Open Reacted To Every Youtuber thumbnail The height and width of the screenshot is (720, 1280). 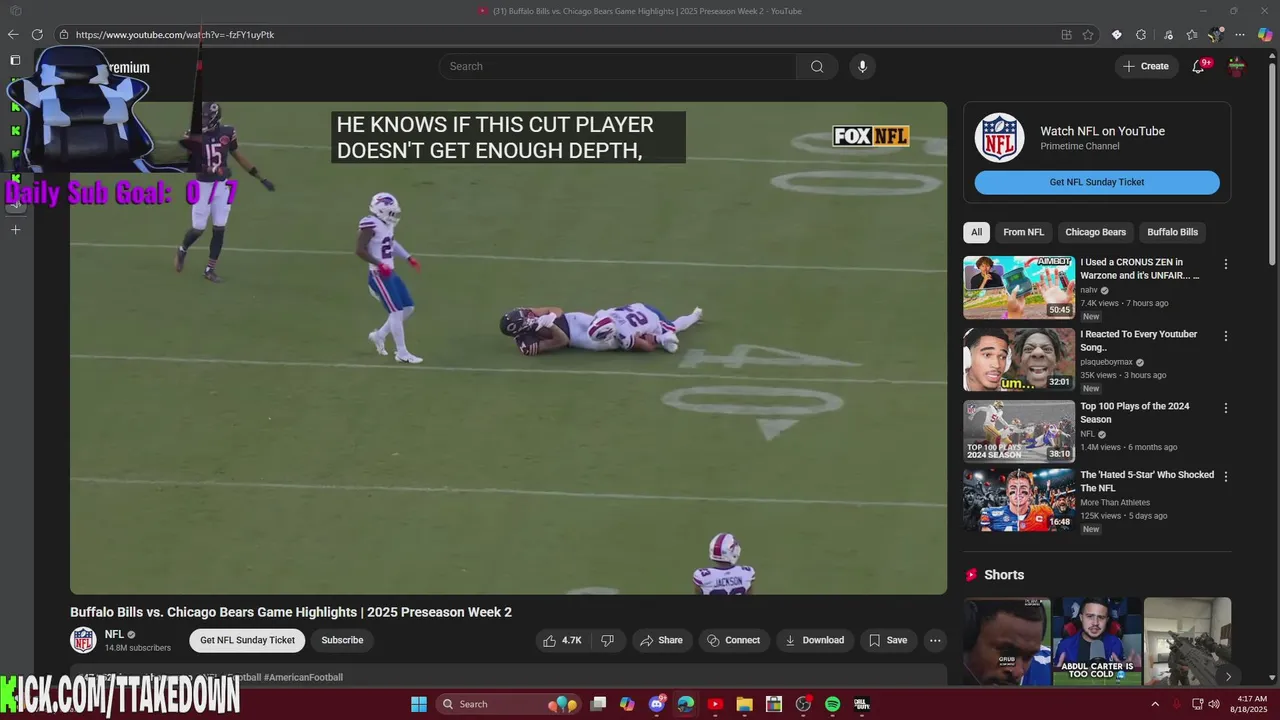(x=1019, y=359)
